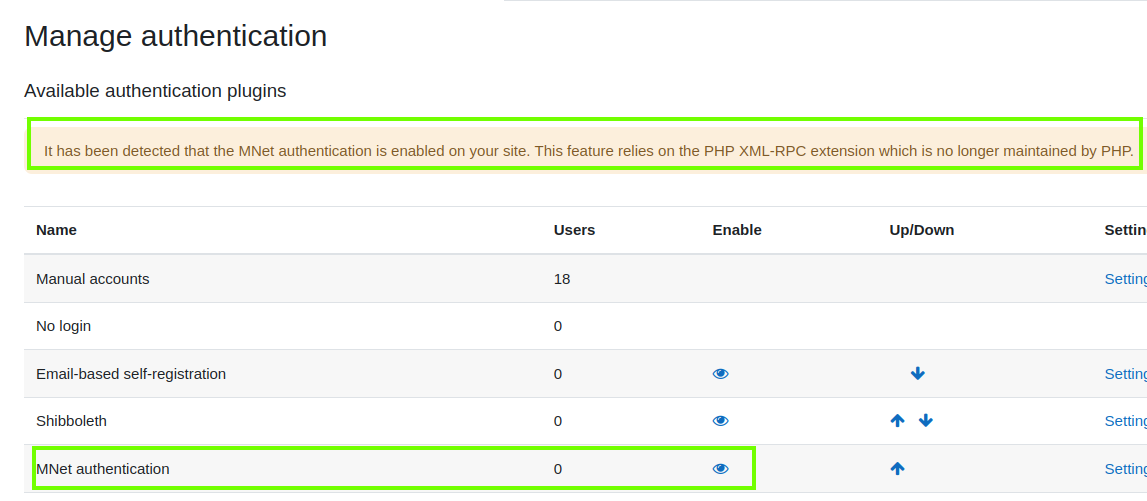Move Shibboleth up with the arrow
The width and height of the screenshot is (1147, 501).
pos(898,421)
